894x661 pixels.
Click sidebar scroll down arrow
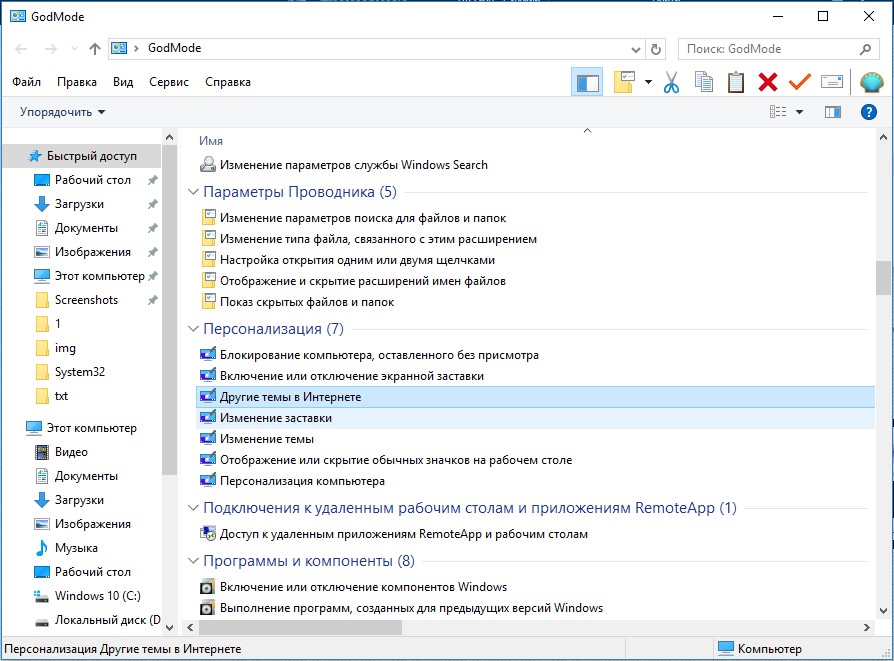click(x=169, y=627)
